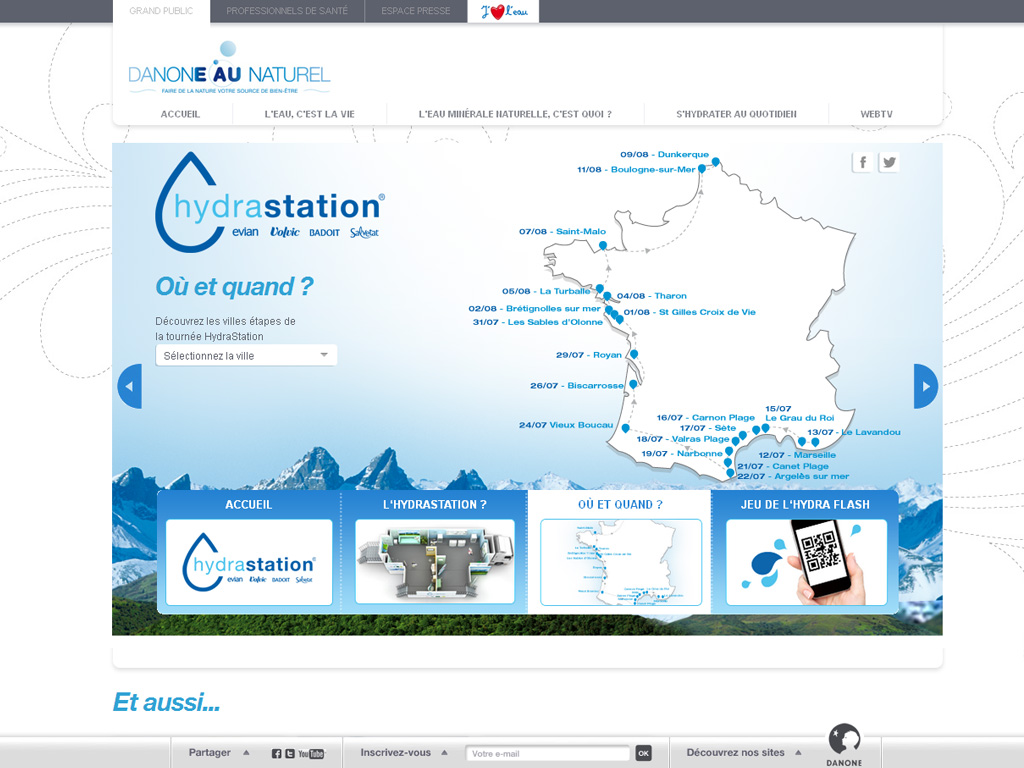Open the WebTV menu item
Image resolution: width=1024 pixels, height=768 pixels.
(x=876, y=114)
